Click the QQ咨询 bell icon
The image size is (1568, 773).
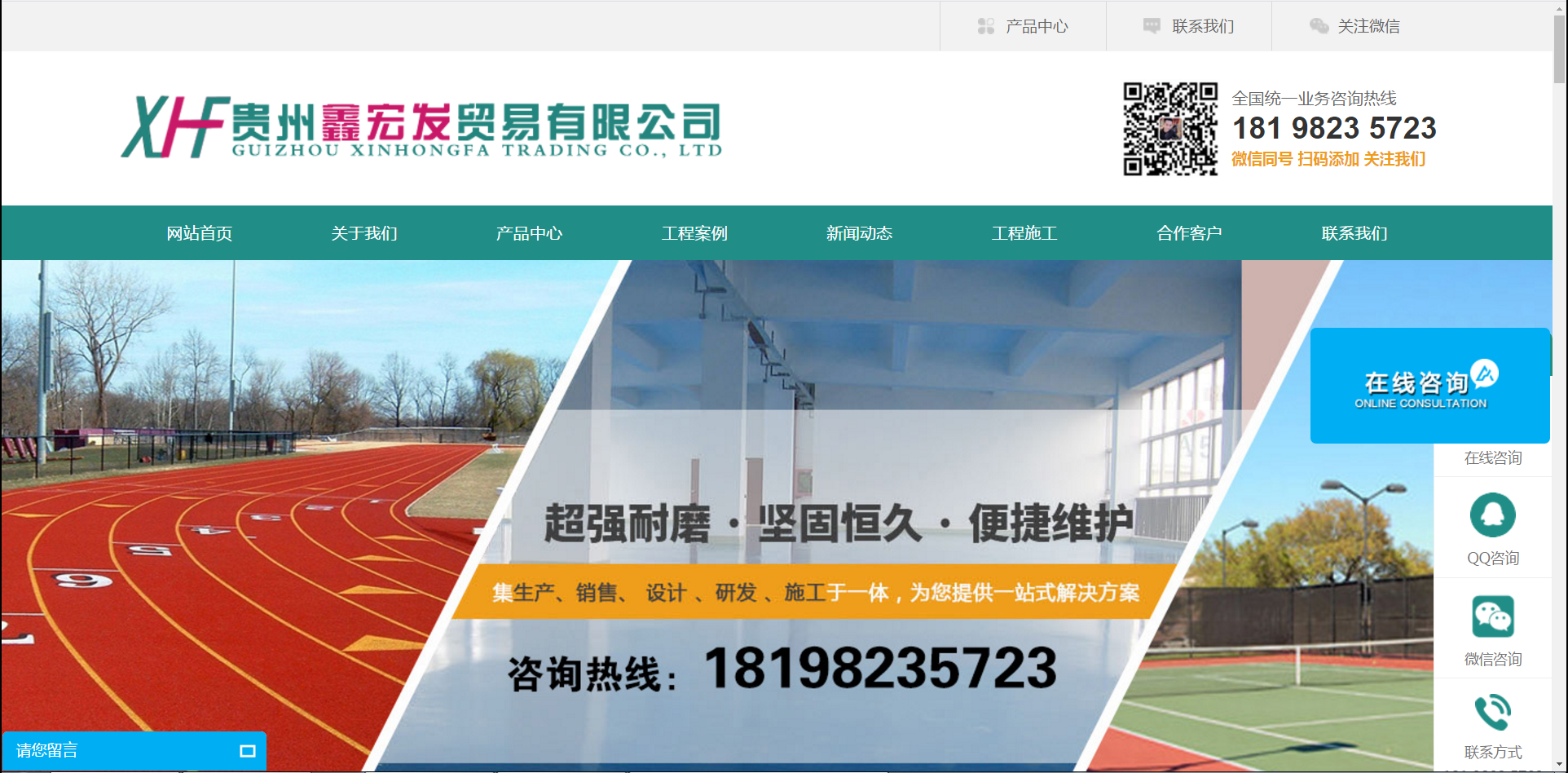click(x=1492, y=515)
